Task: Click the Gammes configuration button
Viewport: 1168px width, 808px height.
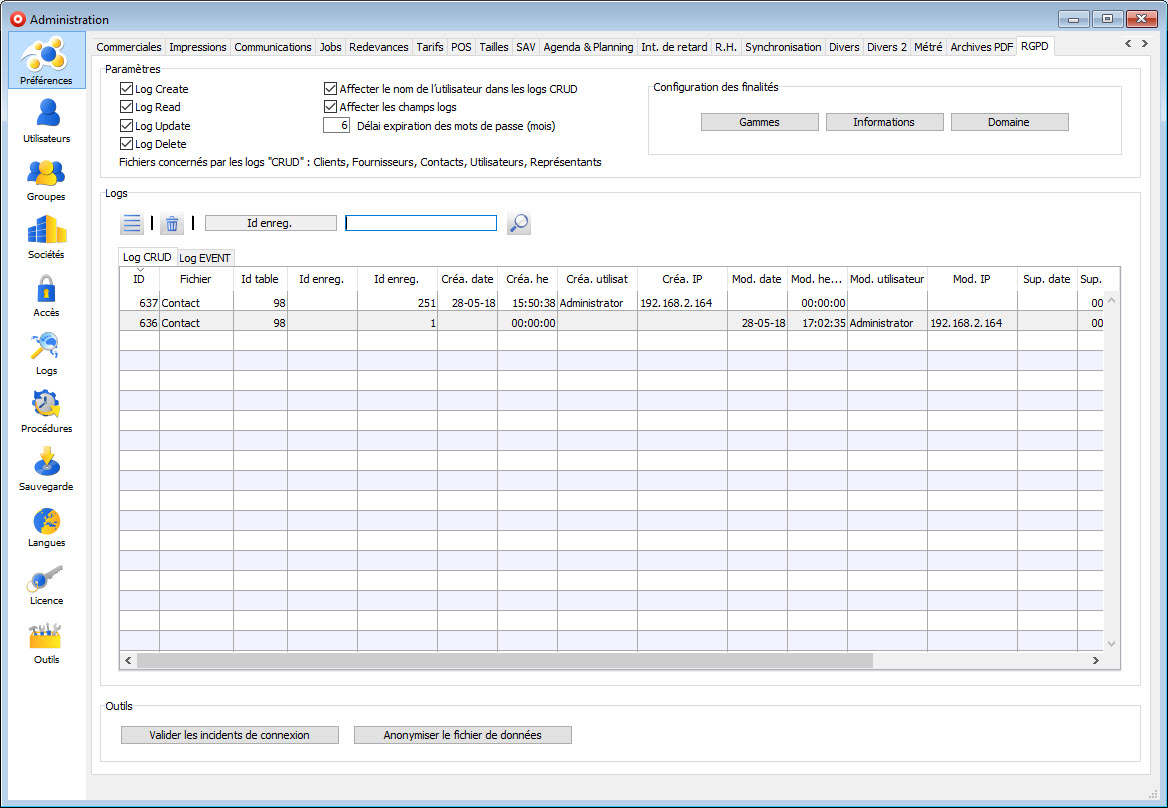Action: tap(759, 122)
